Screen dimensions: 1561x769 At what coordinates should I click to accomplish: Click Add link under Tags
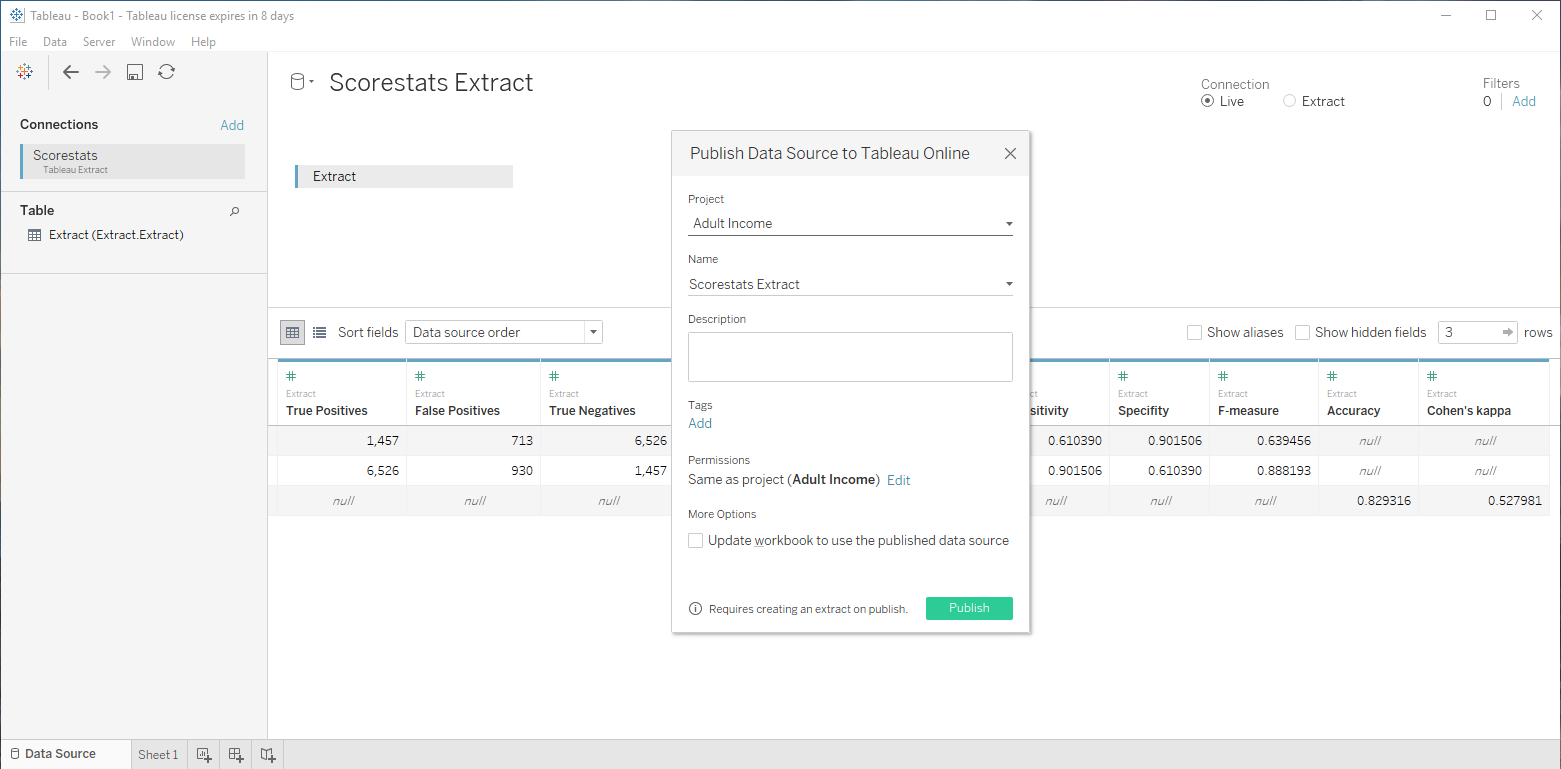pos(700,423)
